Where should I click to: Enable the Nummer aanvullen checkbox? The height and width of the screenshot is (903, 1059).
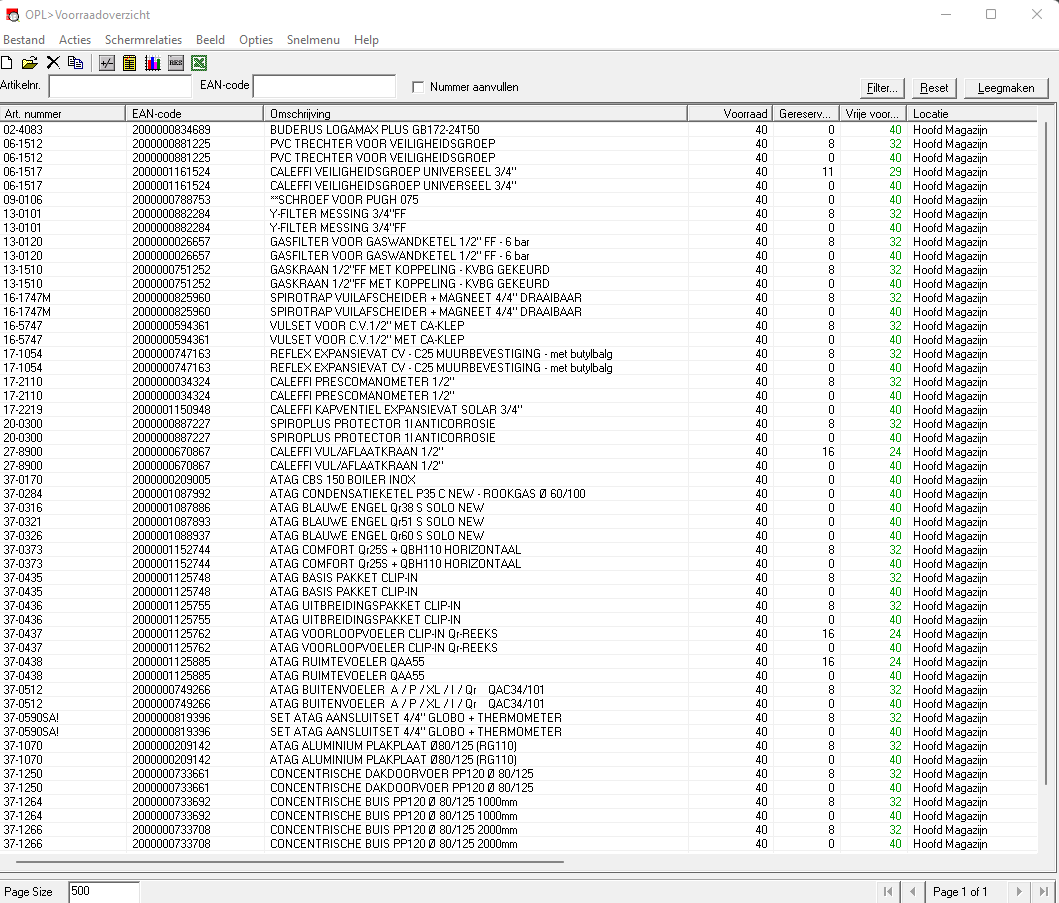click(x=418, y=87)
